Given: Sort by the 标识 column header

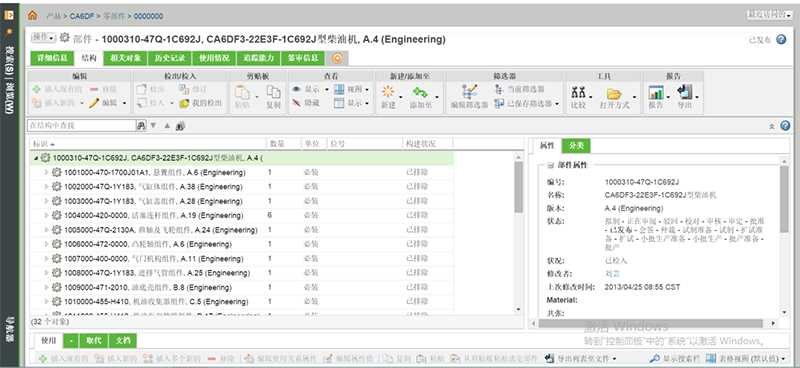Looking at the screenshot, I should (x=148, y=144).
